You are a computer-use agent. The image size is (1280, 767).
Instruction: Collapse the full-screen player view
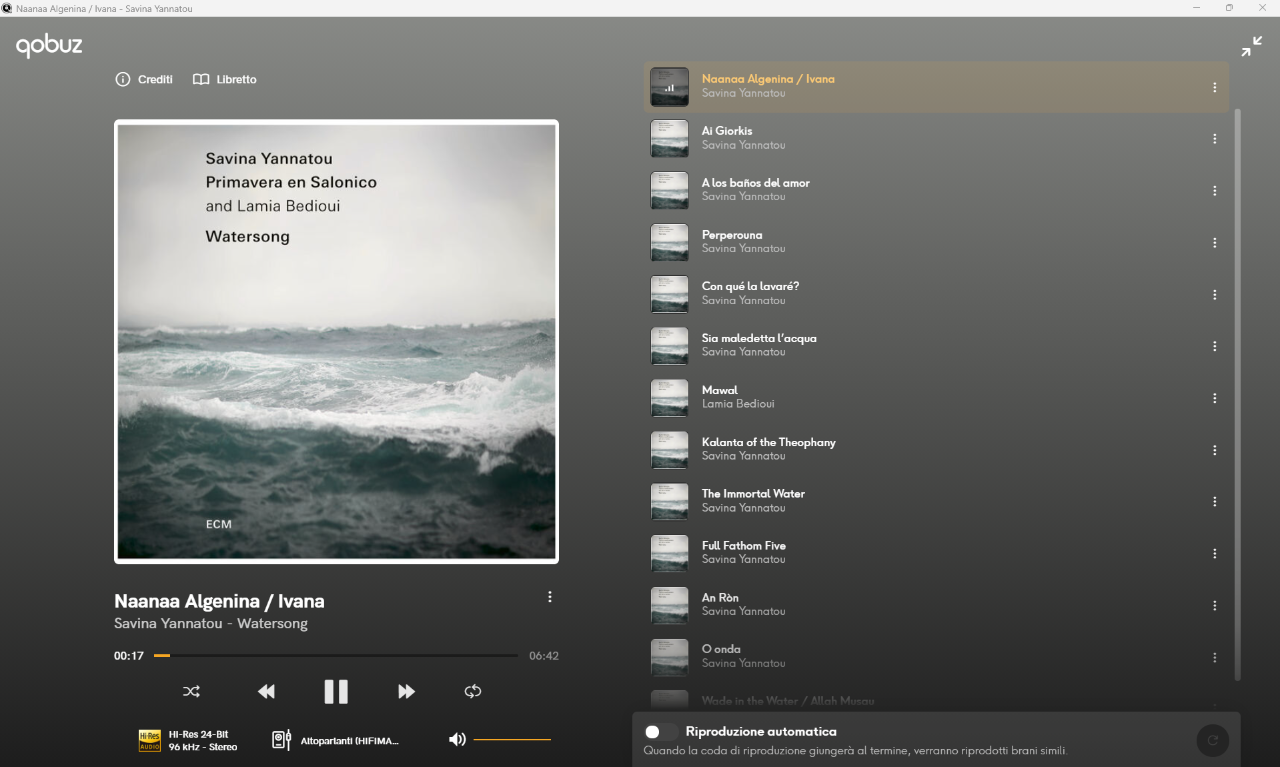[x=1251, y=46]
